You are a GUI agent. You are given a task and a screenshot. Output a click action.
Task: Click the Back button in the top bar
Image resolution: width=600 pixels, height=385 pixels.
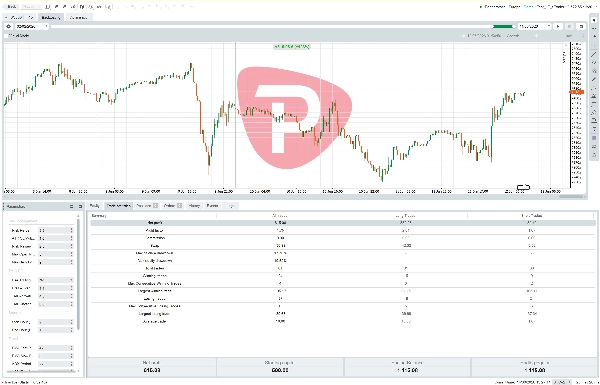pyautogui.click(x=12, y=7)
